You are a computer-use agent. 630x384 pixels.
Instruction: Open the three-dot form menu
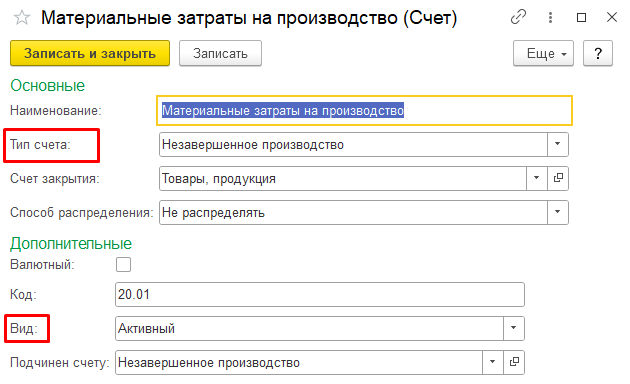click(550, 17)
